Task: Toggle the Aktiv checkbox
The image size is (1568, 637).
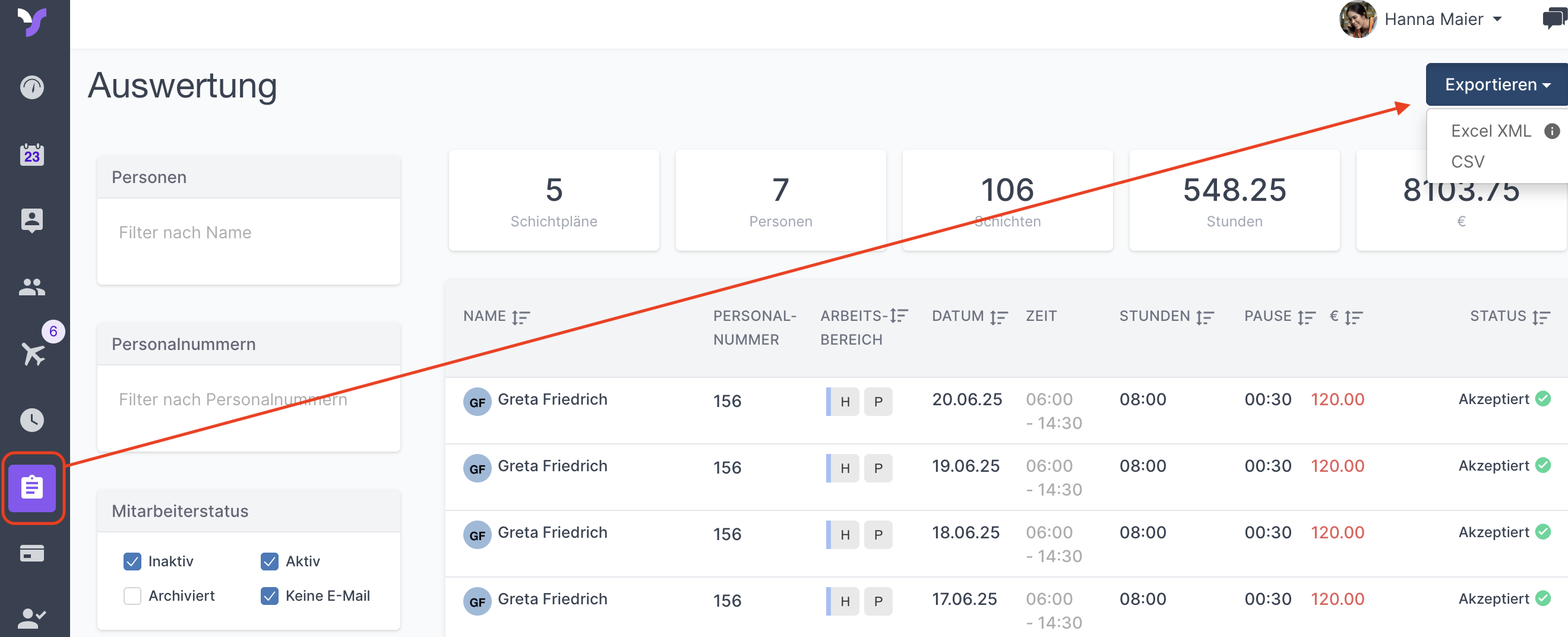Action: tap(270, 561)
